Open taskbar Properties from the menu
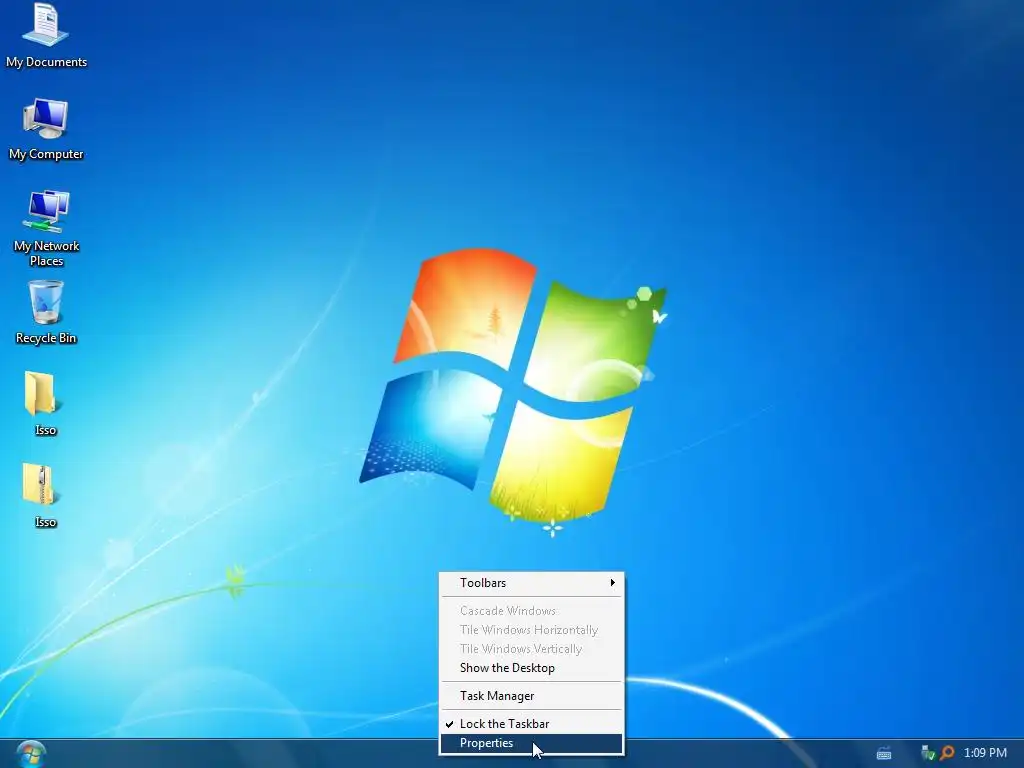The width and height of the screenshot is (1024, 768). pyautogui.click(x=532, y=743)
